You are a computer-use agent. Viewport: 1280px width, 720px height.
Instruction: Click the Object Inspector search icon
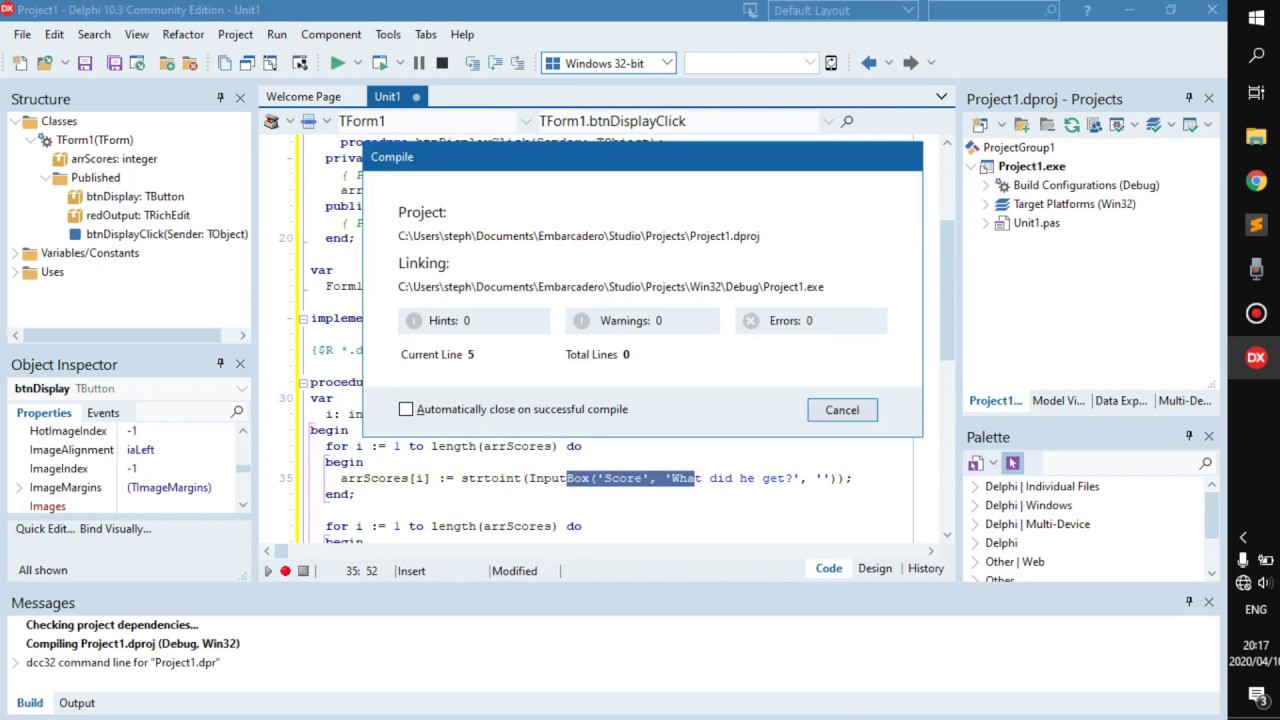[237, 412]
